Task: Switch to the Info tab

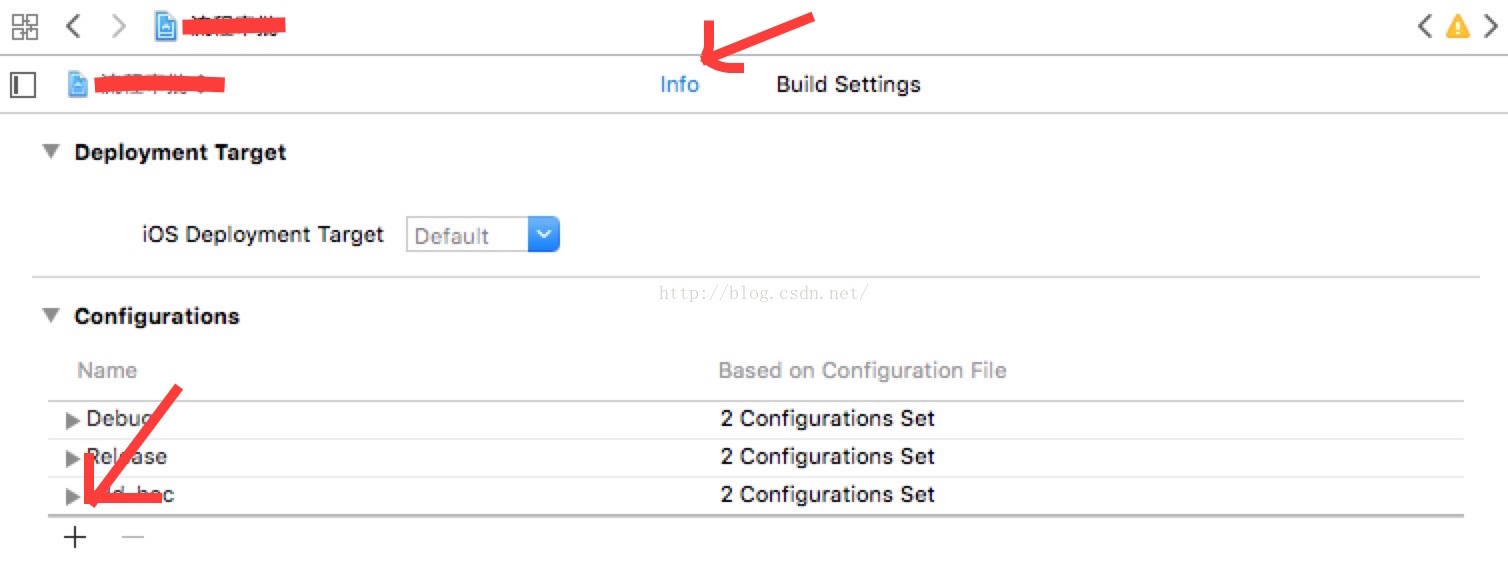Action: click(679, 85)
